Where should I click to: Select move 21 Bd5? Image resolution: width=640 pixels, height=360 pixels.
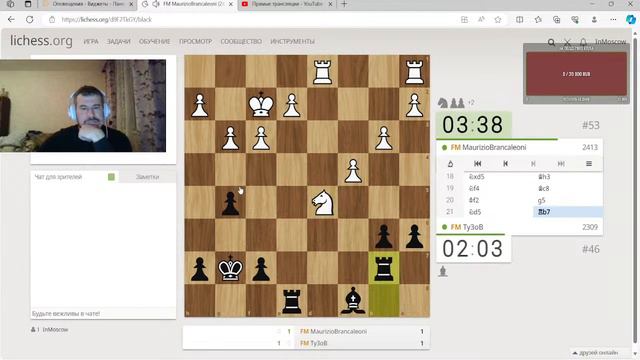[x=475, y=212]
